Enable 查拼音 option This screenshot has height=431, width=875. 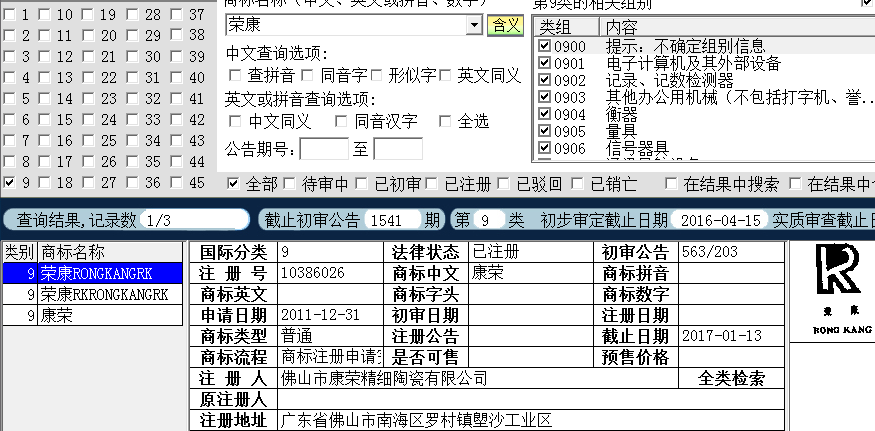pyautogui.click(x=235, y=75)
